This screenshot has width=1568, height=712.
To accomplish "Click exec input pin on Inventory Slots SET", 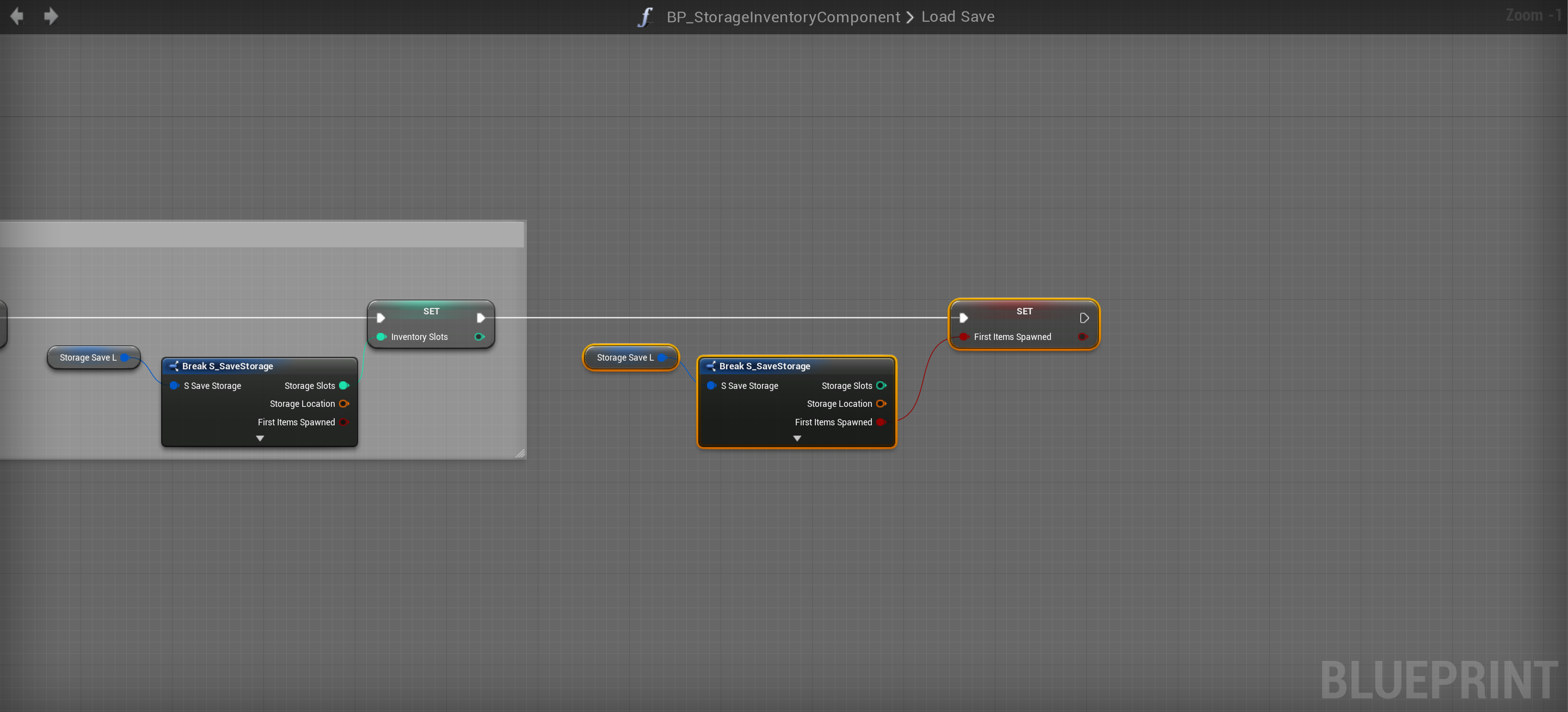I will coord(380,318).
